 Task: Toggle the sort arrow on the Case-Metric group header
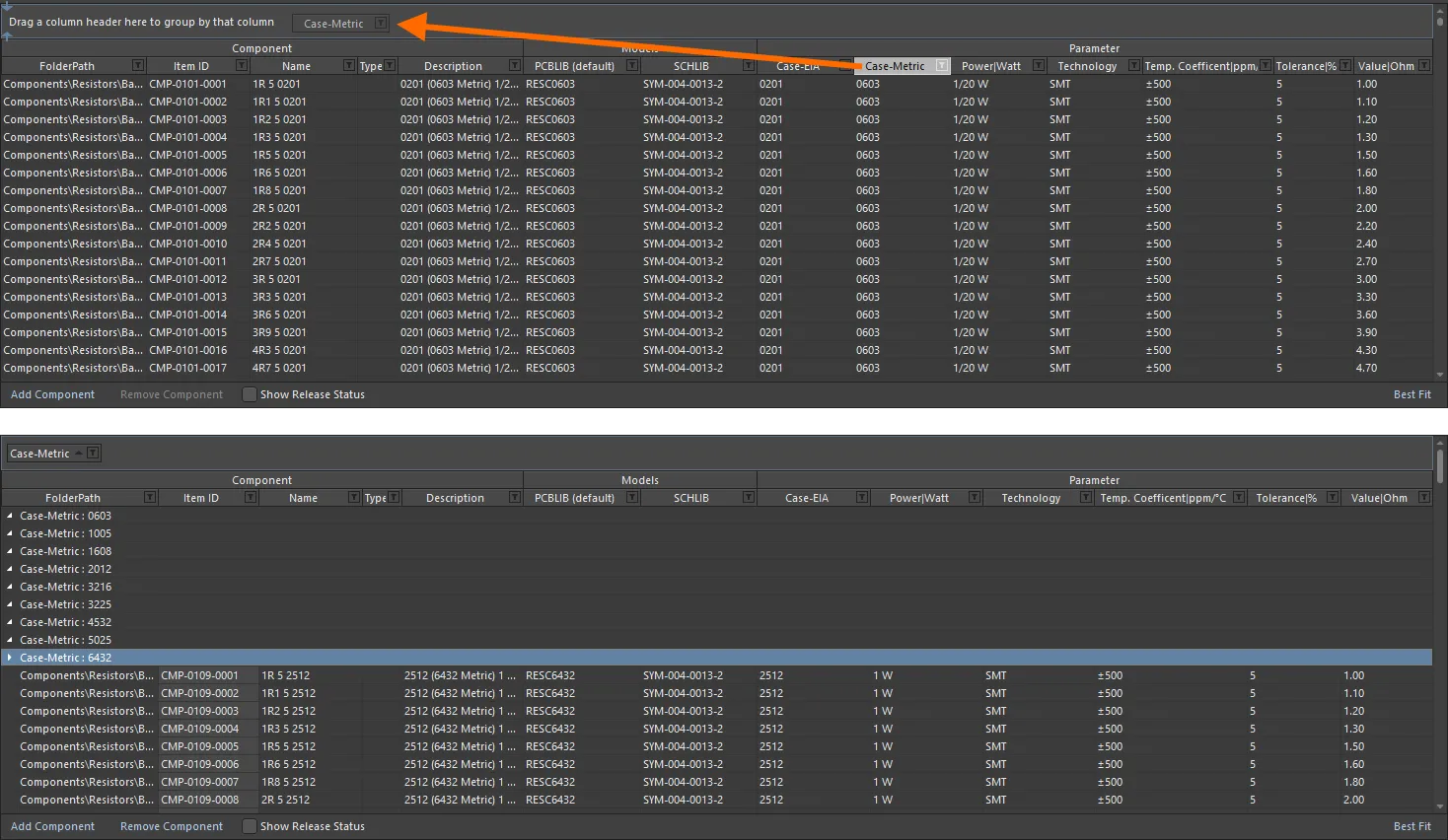pos(78,453)
